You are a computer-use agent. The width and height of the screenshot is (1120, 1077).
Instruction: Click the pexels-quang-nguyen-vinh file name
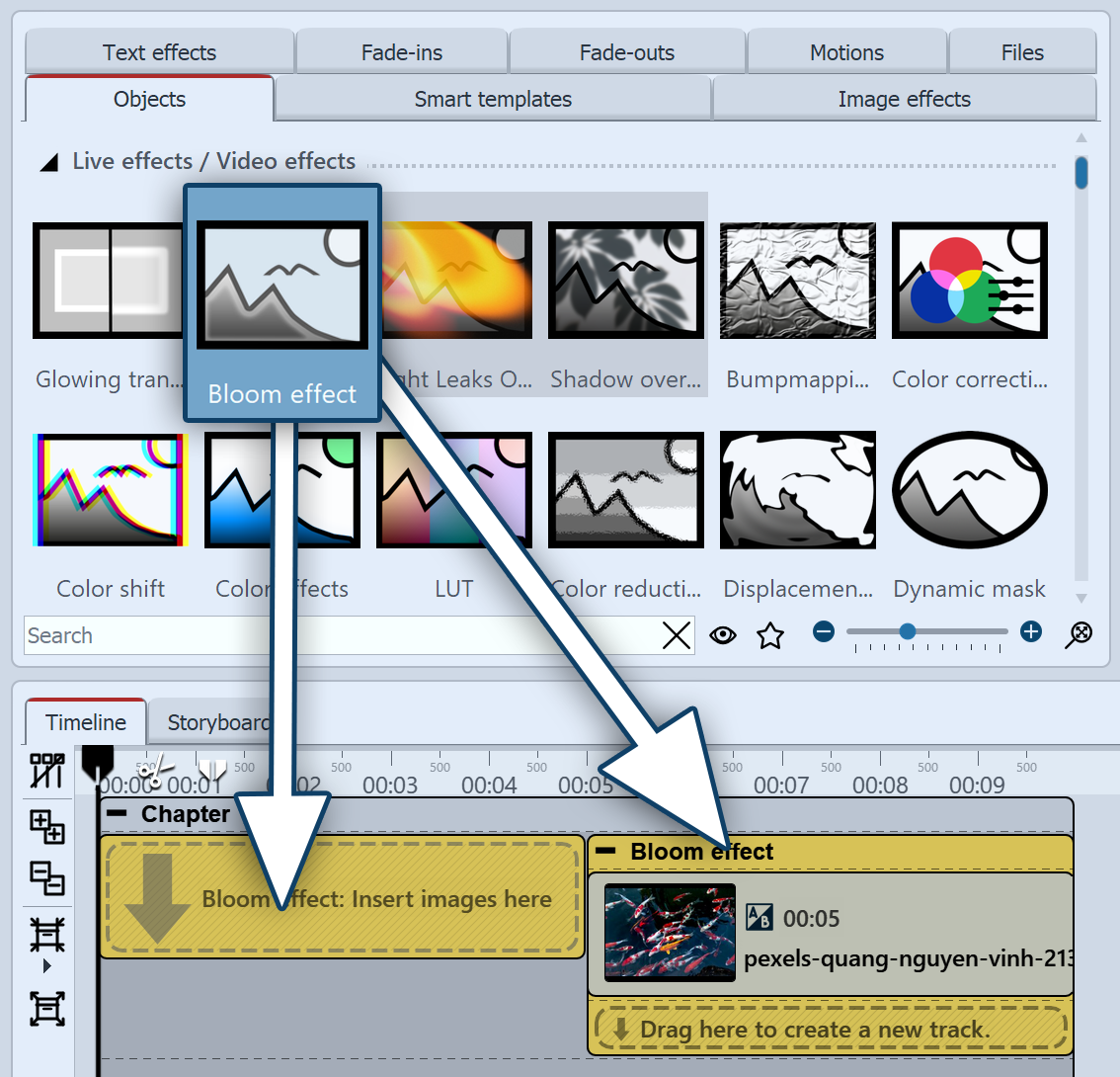click(908, 958)
